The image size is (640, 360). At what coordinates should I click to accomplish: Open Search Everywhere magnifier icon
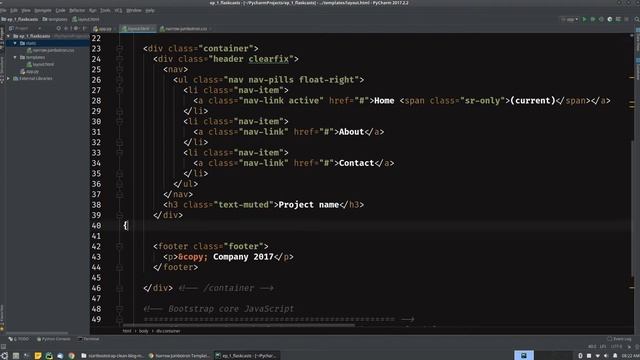(636, 19)
